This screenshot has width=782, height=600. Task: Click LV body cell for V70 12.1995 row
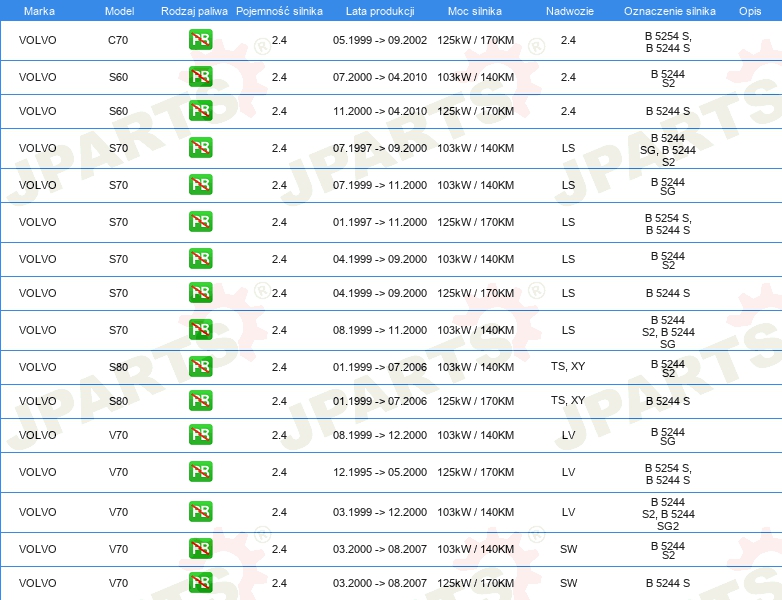[x=569, y=471]
